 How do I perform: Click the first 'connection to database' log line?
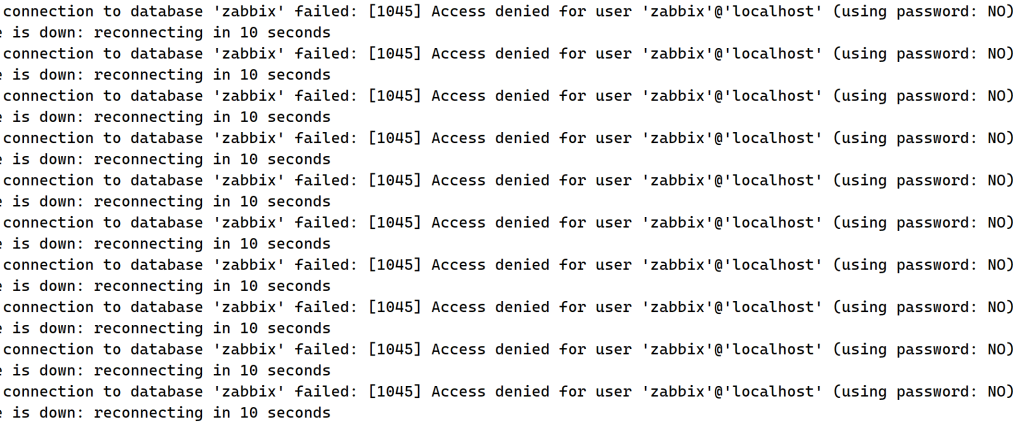509,11
